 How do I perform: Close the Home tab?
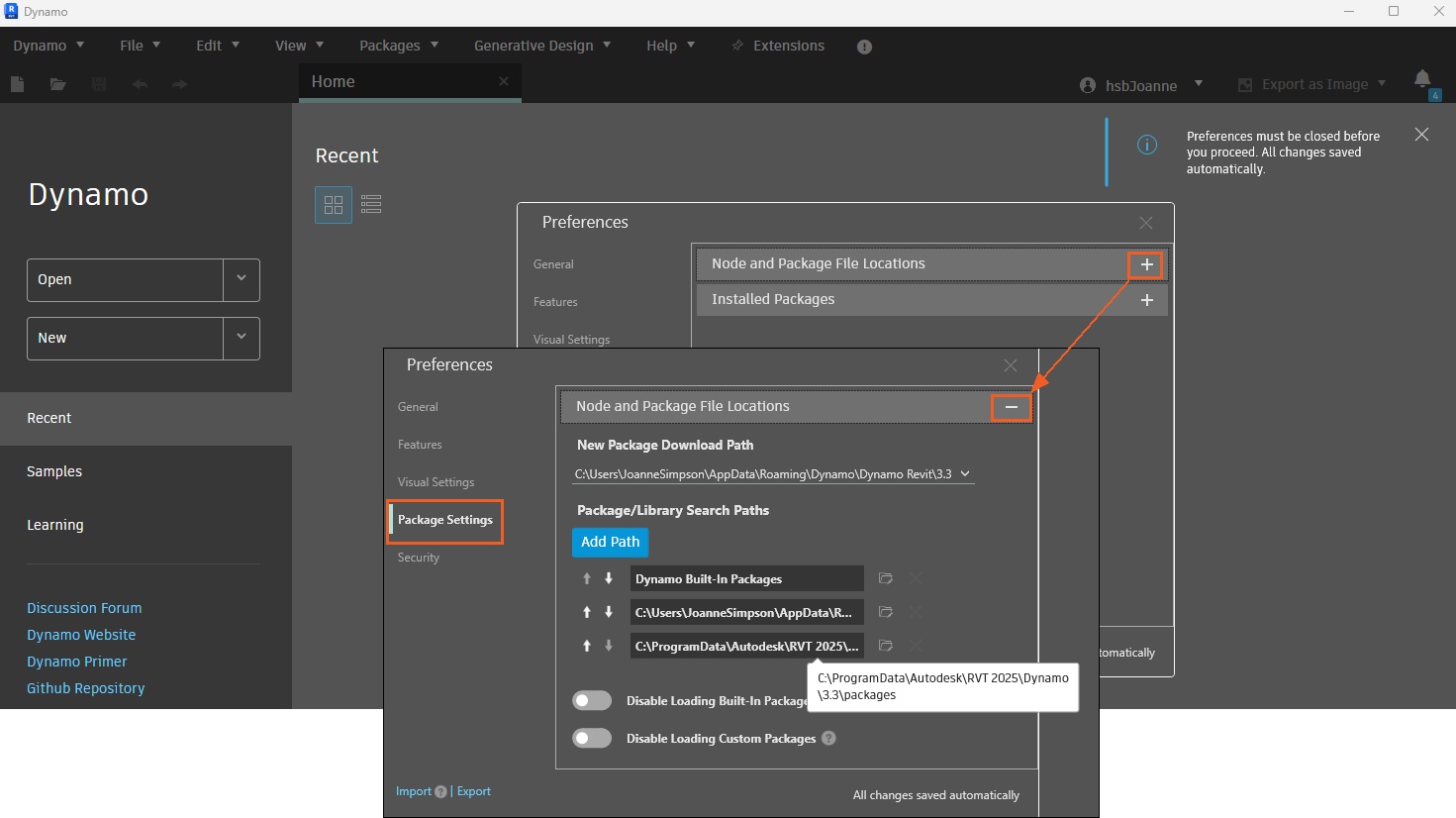[x=504, y=81]
